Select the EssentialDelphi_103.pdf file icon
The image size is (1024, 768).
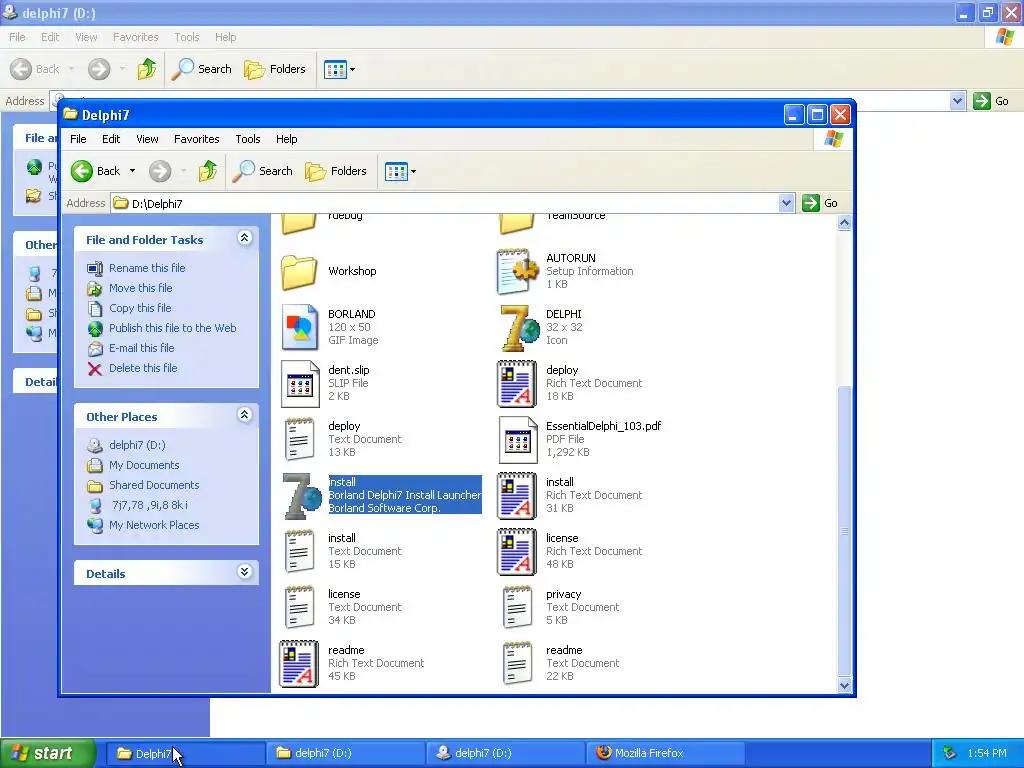click(518, 440)
